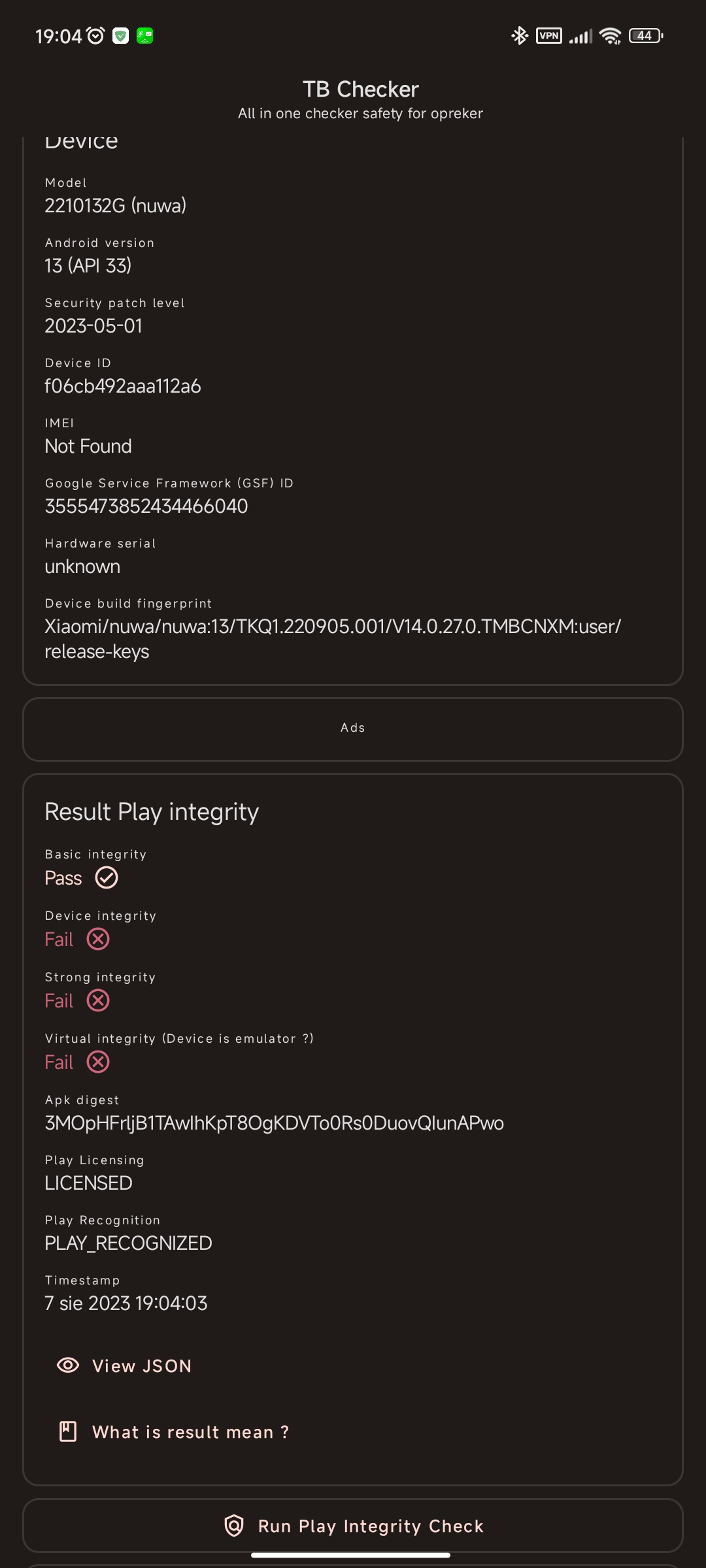Tap the eye icon beside View JSON

[x=68, y=1365]
